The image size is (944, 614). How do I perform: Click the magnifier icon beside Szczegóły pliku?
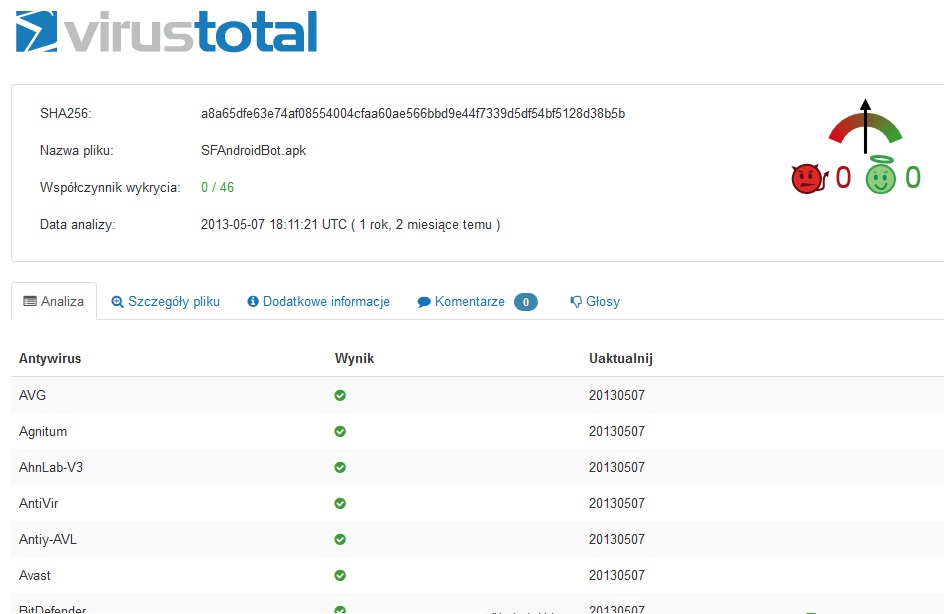117,302
